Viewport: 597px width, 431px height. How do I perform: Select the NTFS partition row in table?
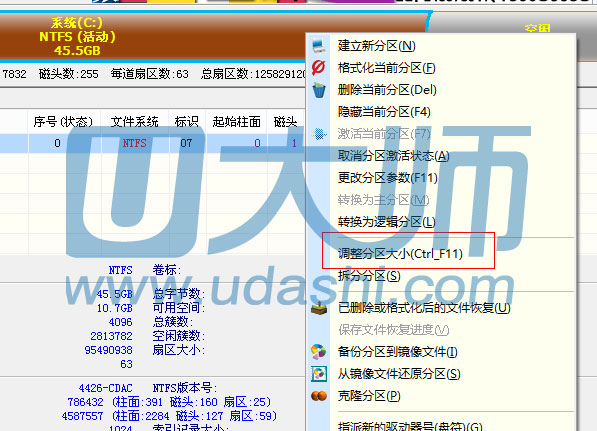point(152,144)
